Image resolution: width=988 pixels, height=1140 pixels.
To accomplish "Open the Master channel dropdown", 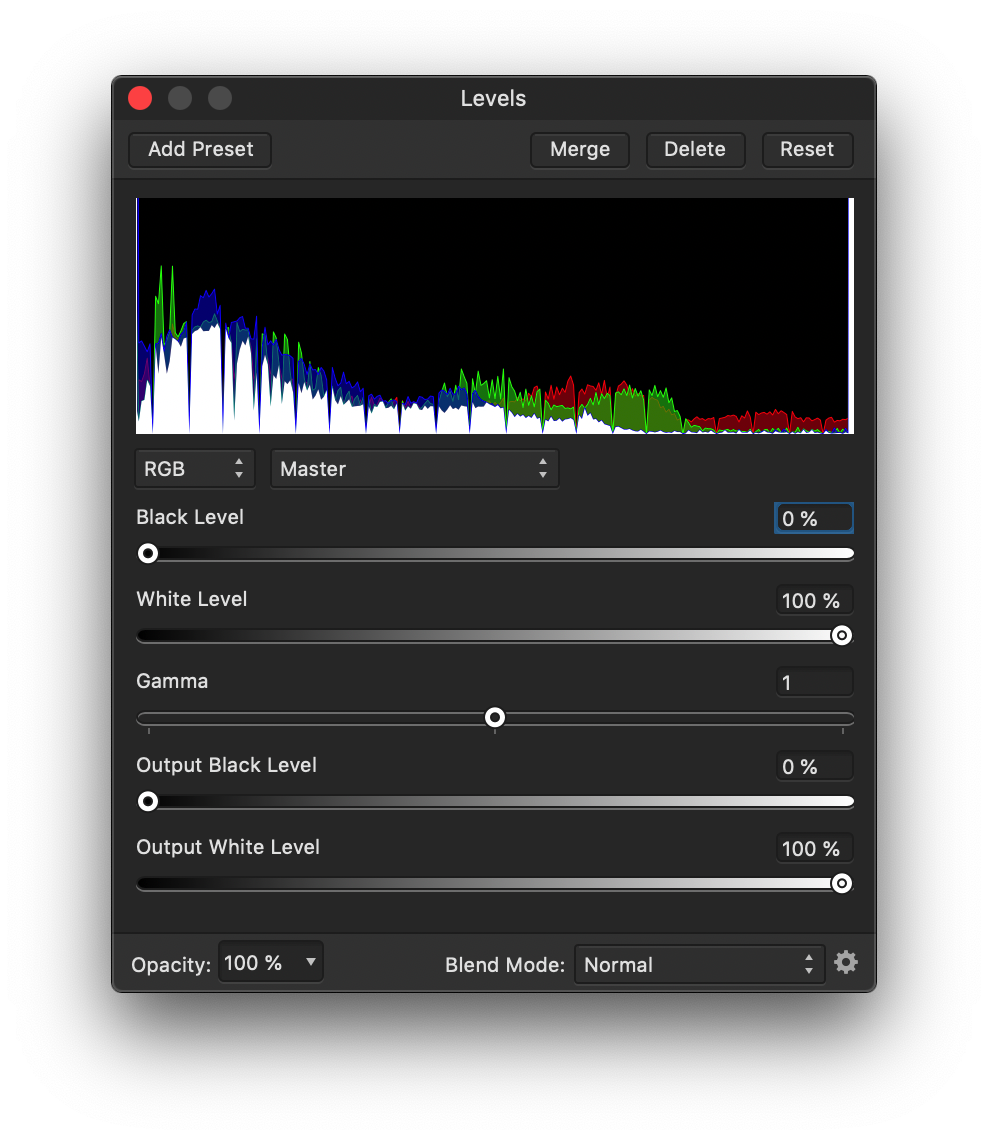I will coord(414,469).
